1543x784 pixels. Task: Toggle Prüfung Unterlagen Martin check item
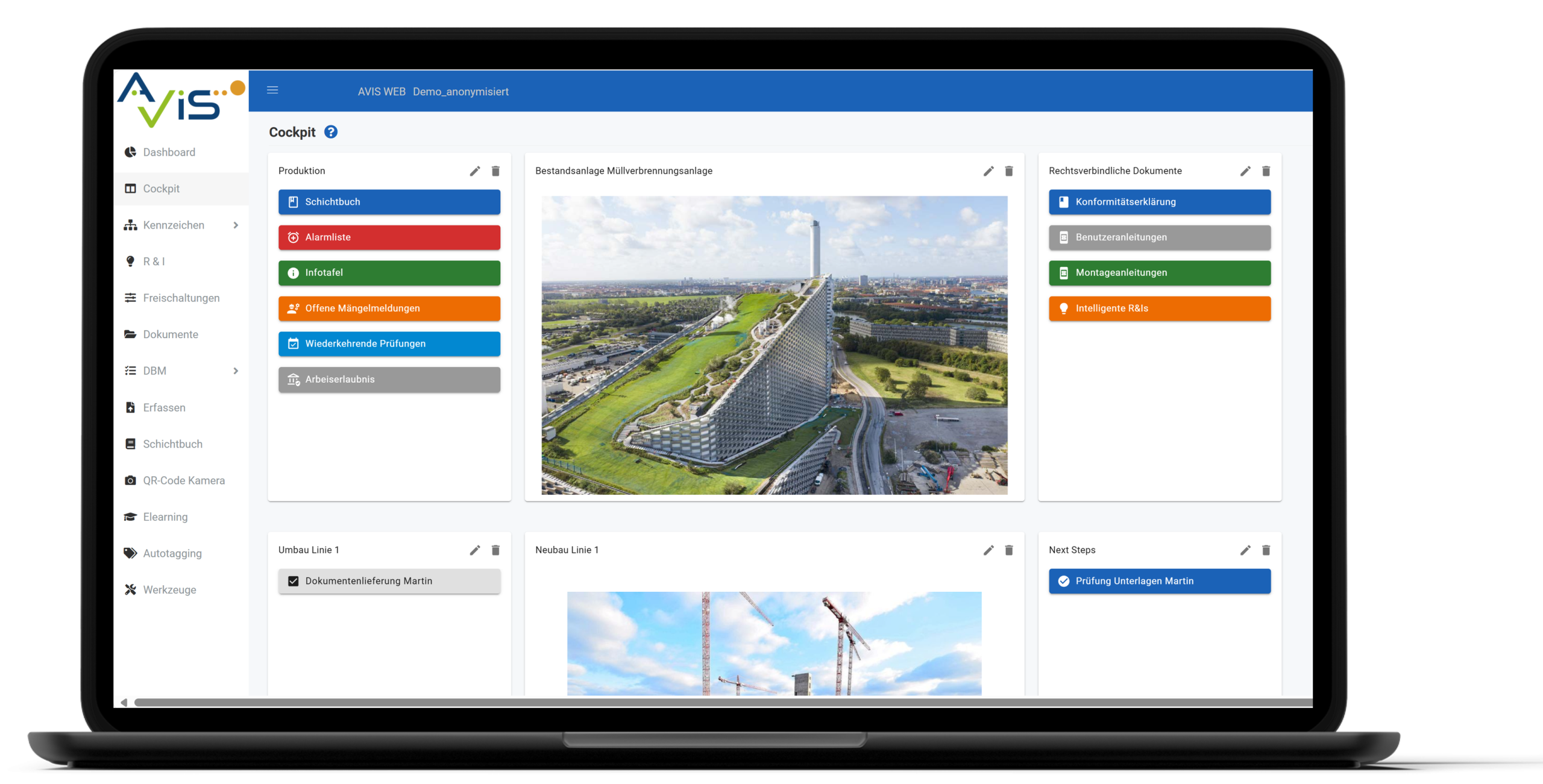point(1064,582)
